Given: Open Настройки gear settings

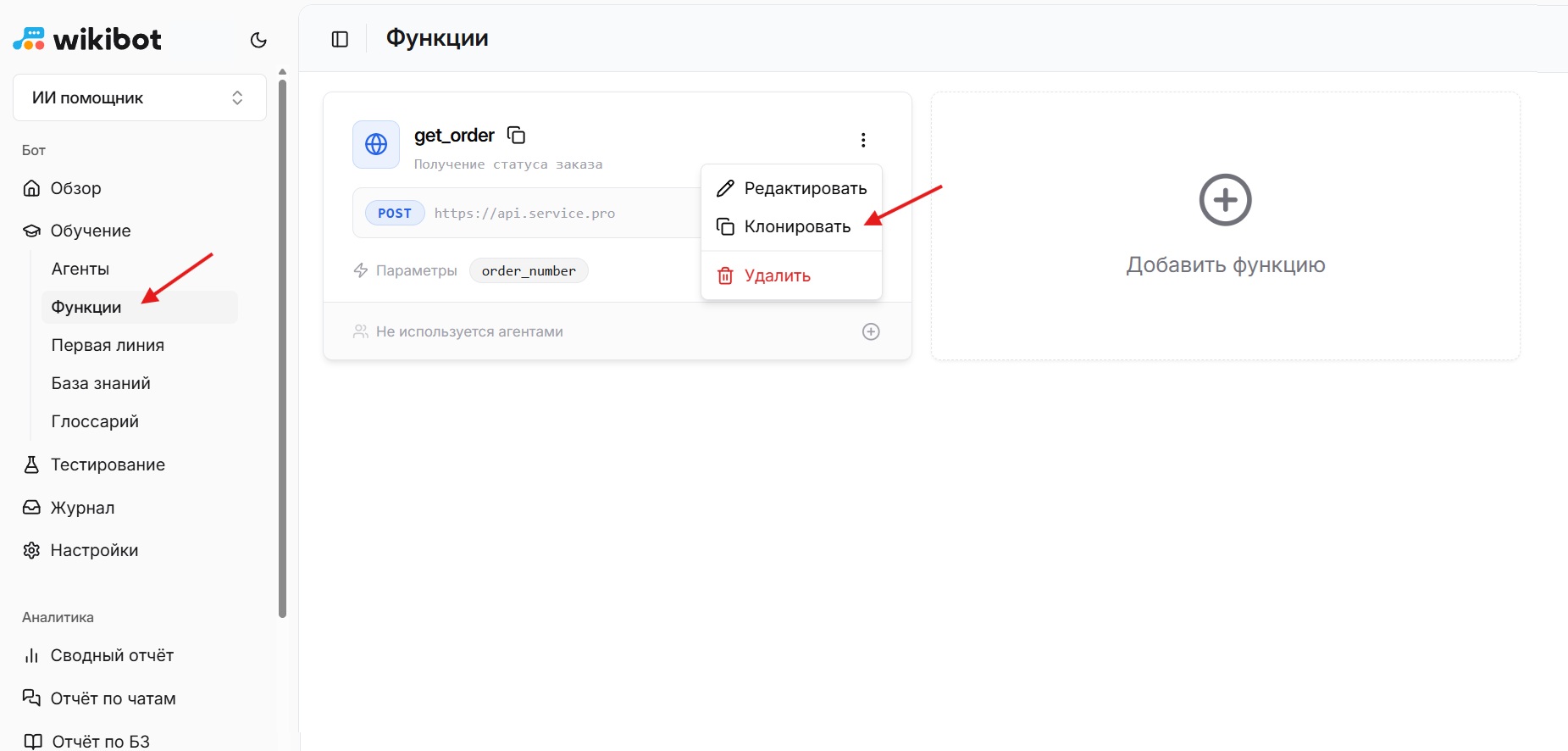Looking at the screenshot, I should 94,550.
